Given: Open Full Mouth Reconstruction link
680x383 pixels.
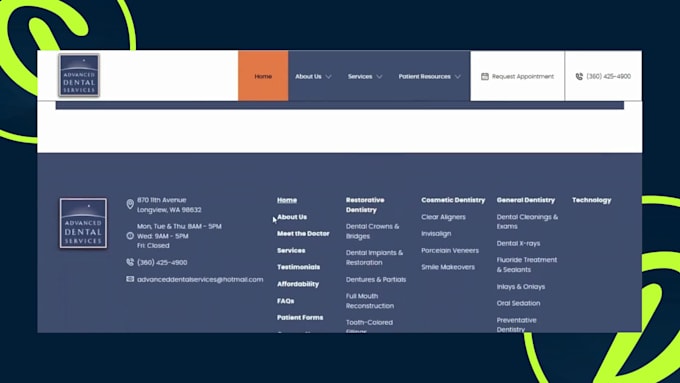Looking at the screenshot, I should [370, 301].
